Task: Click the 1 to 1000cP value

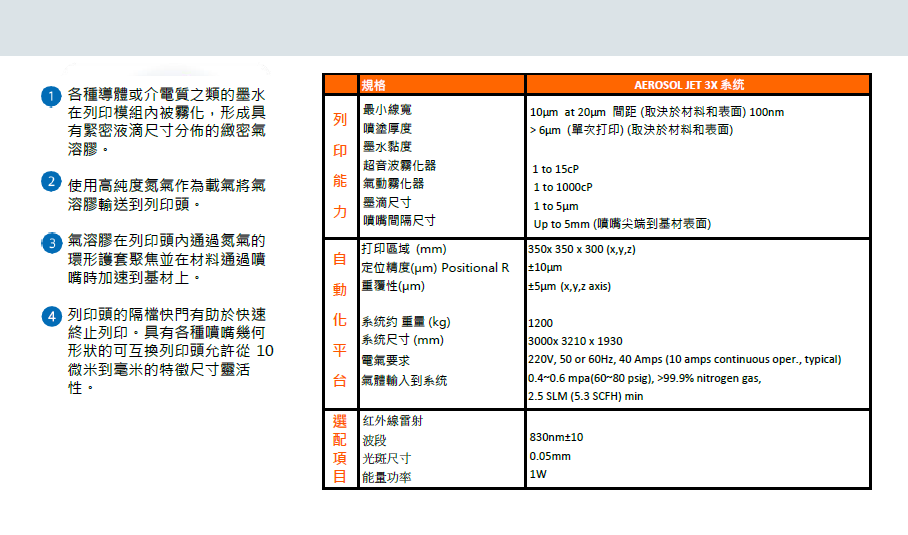Action: 563,187
